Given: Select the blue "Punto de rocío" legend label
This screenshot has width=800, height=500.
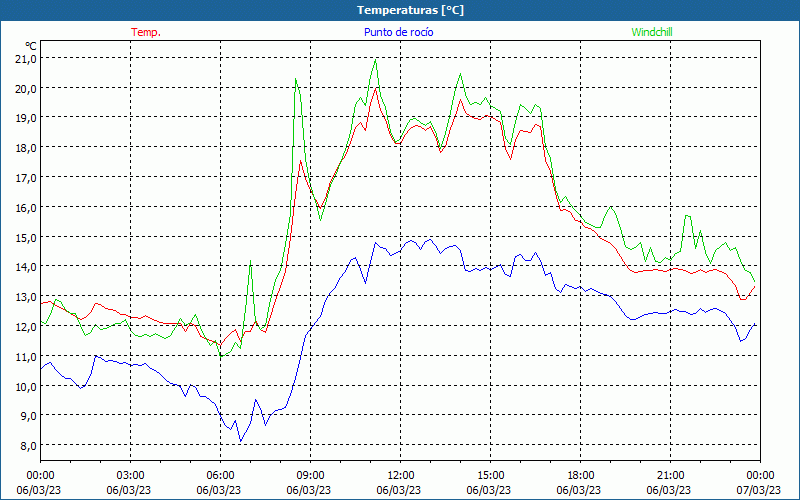Looking at the screenshot, I should [399, 32].
